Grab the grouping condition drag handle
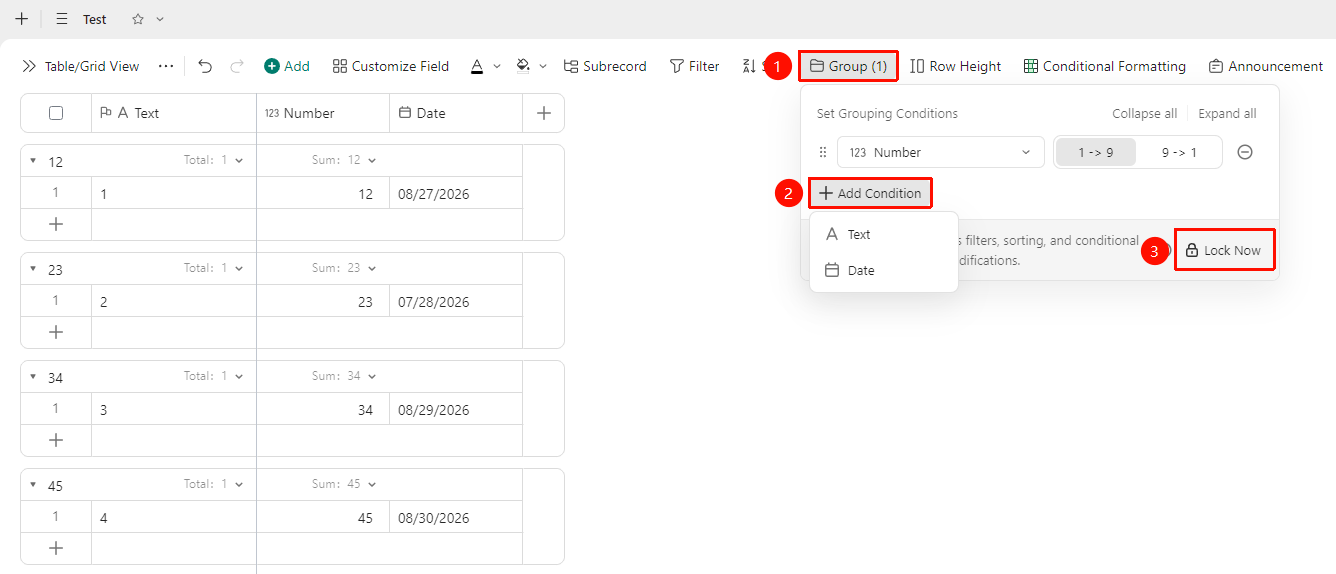Viewport: 1336px width, 574px height. tap(823, 152)
